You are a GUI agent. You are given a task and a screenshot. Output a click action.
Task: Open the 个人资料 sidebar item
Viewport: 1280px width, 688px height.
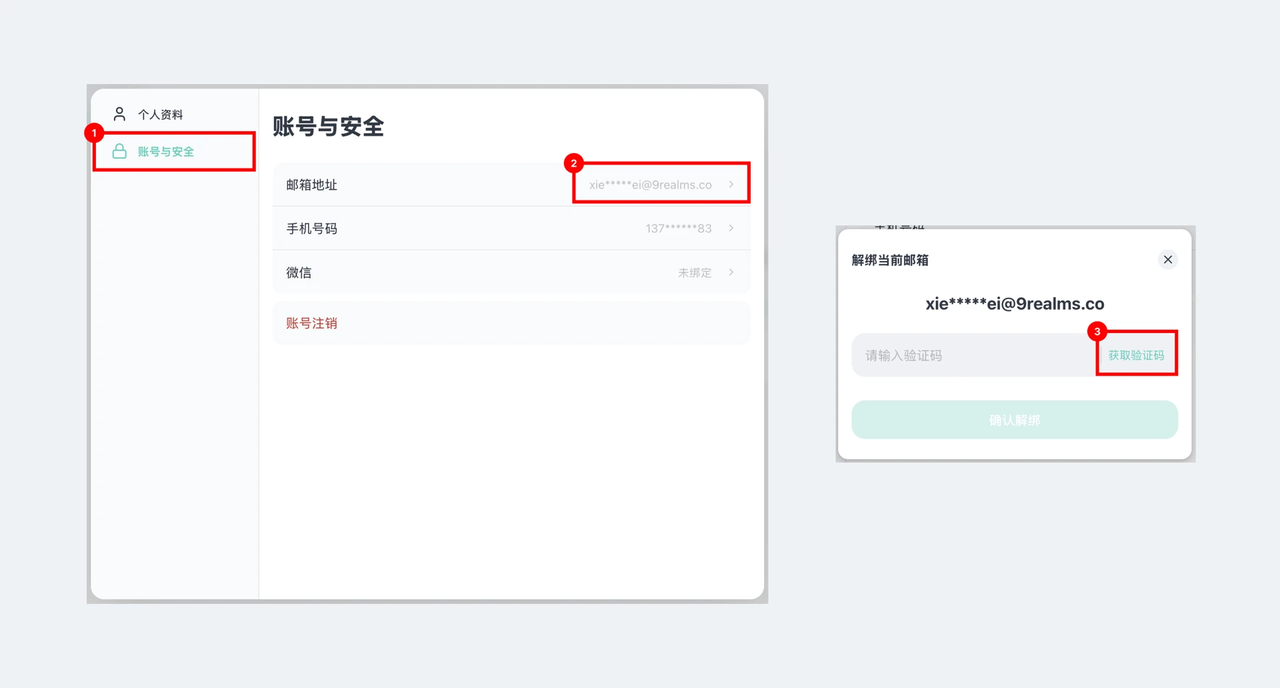pyautogui.click(x=160, y=115)
